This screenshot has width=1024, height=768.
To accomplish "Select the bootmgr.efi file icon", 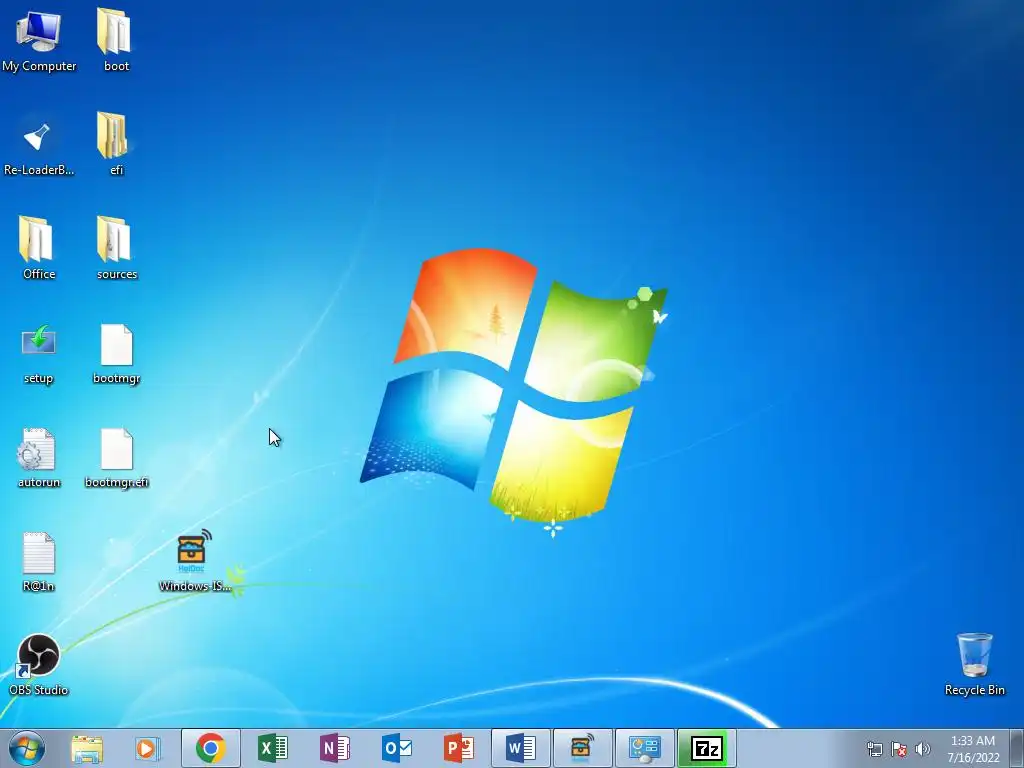I will click(x=116, y=457).
